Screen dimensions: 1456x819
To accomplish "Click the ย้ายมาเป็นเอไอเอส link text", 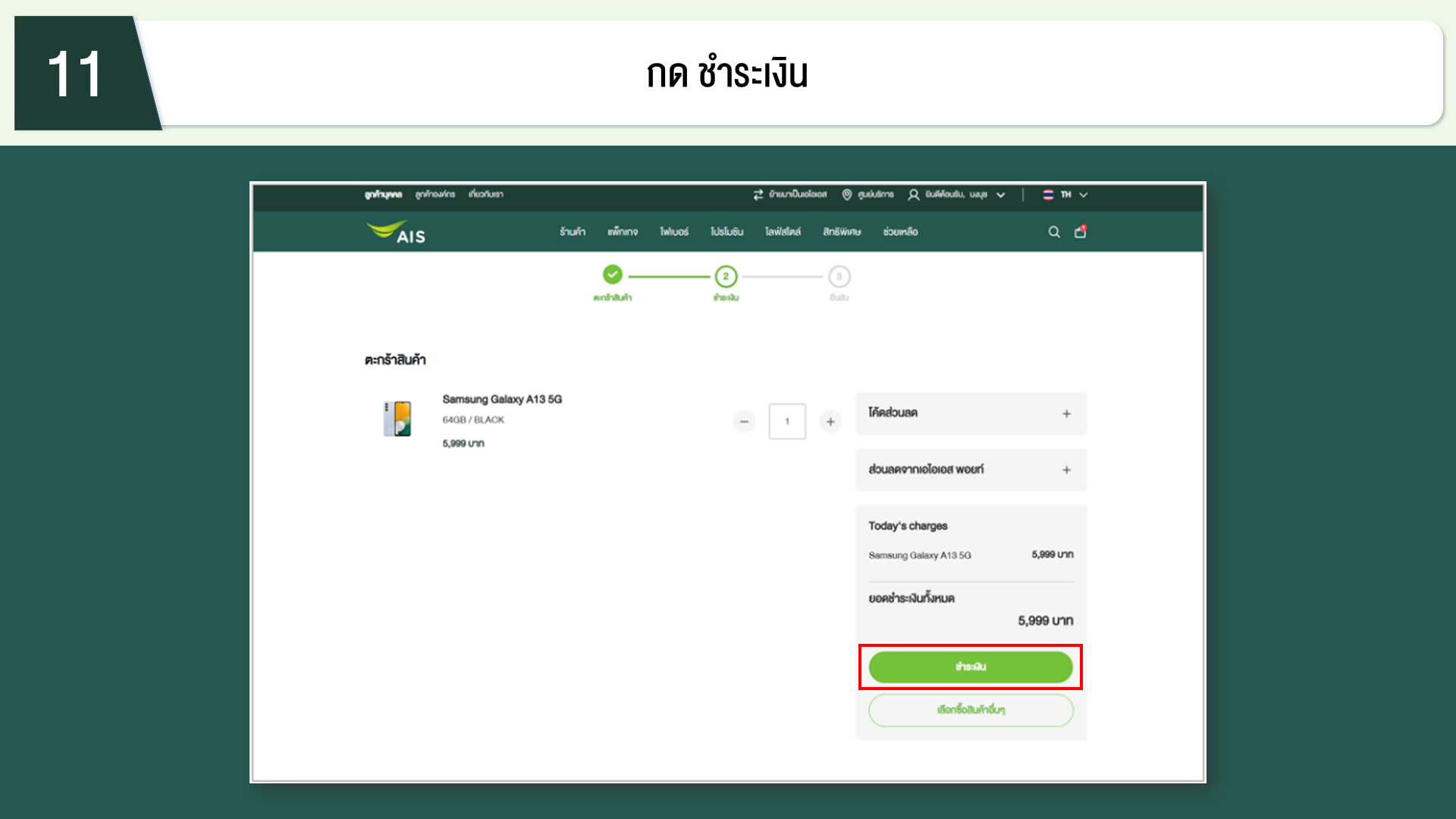I will [798, 195].
